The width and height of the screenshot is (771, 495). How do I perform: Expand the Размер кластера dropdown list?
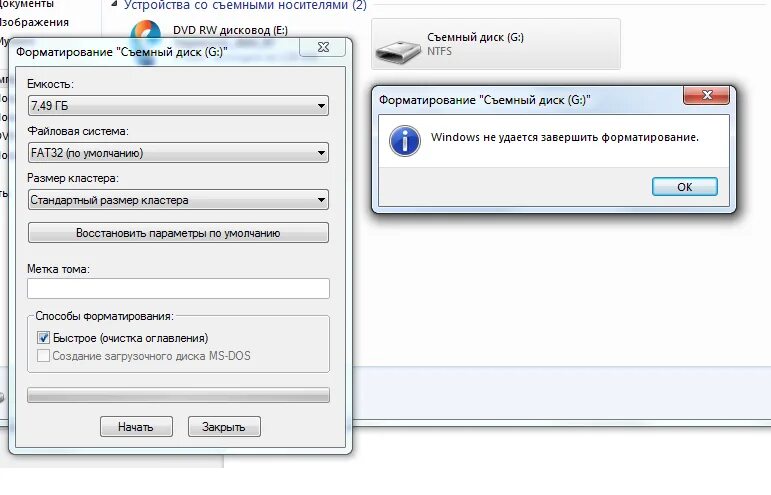point(178,200)
